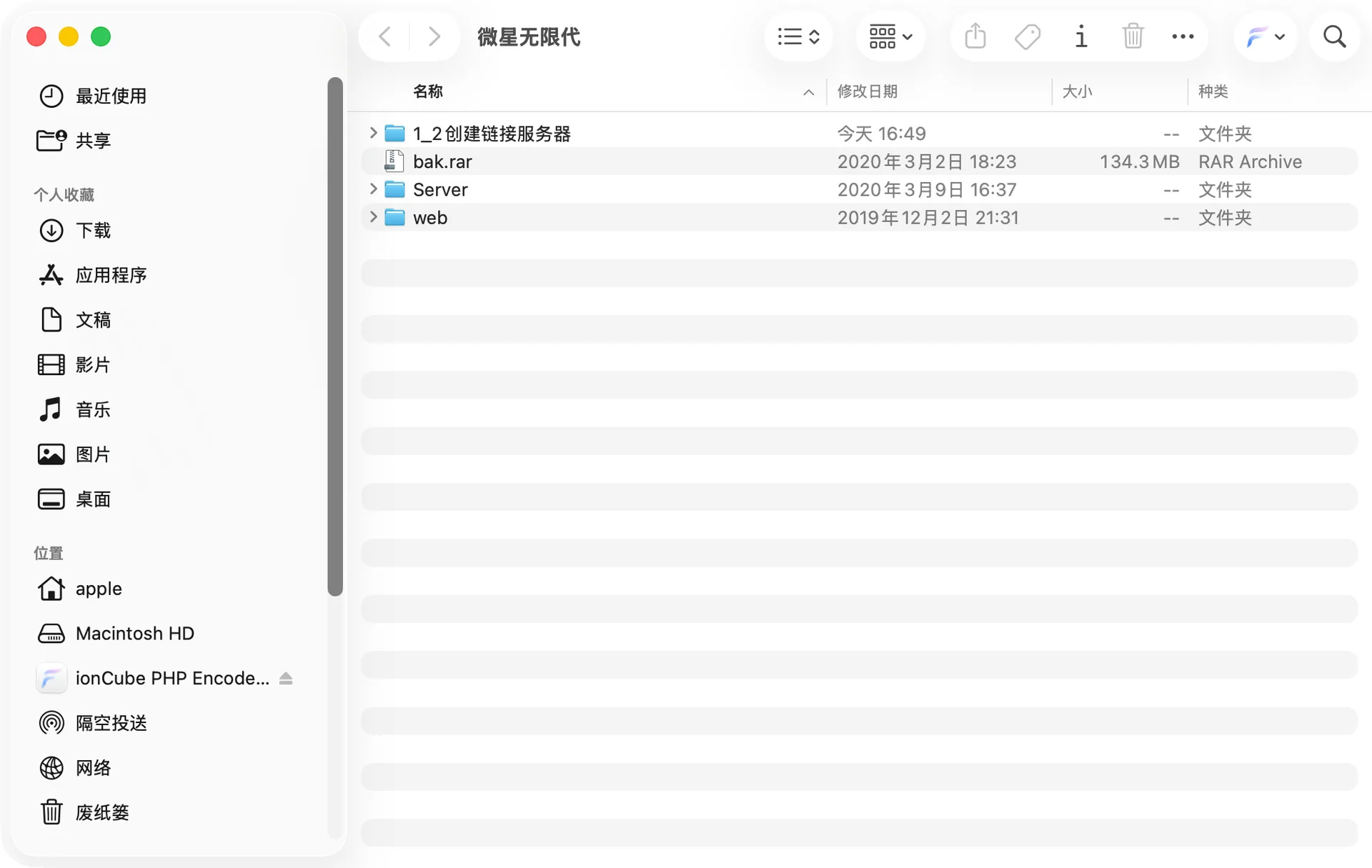Expand the web folder row
Viewport: 1372px width, 868px height.
372,216
